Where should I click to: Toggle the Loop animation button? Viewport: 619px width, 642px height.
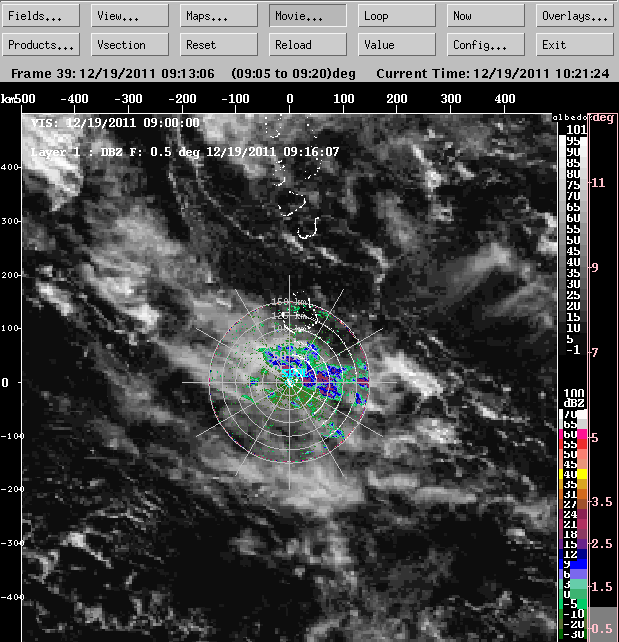(397, 16)
